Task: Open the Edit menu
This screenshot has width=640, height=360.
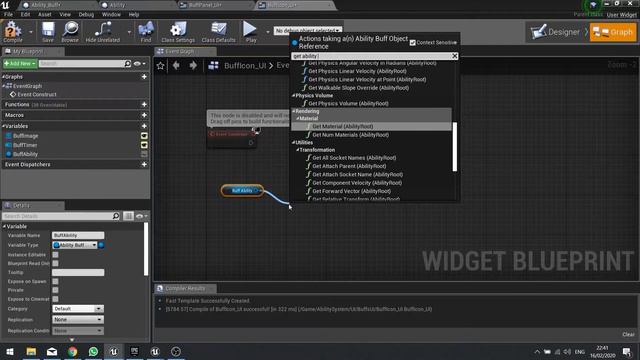Action: point(25,14)
